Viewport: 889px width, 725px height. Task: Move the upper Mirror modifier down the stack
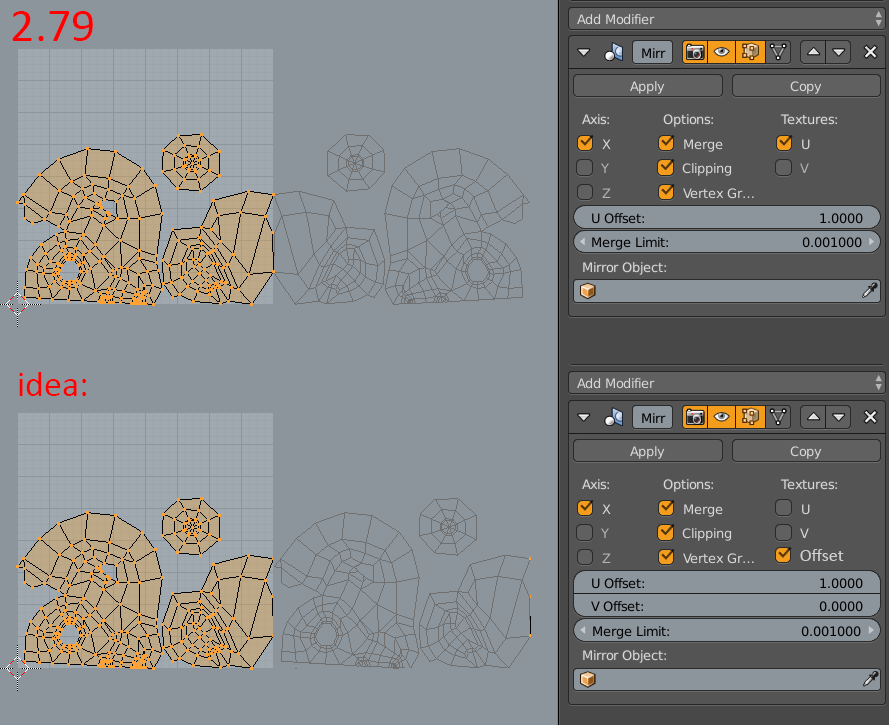coord(839,52)
